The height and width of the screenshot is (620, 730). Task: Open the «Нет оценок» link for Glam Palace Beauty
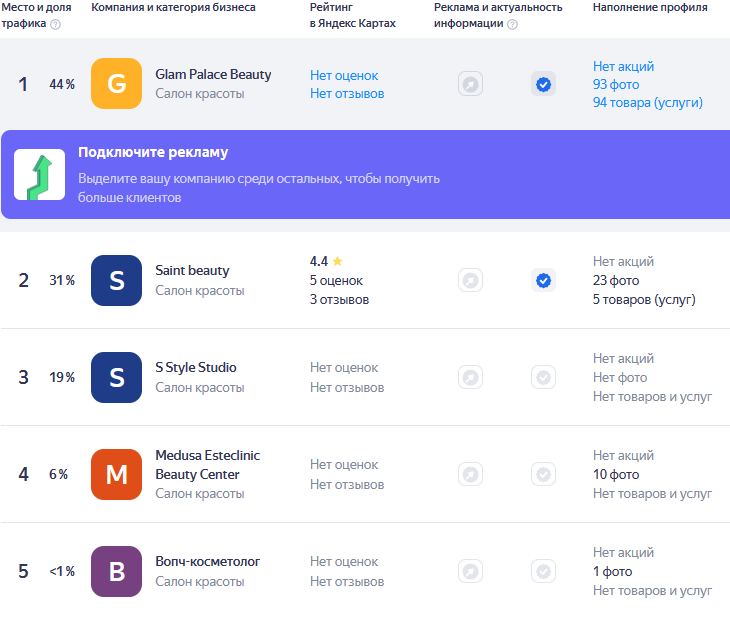pos(344,75)
